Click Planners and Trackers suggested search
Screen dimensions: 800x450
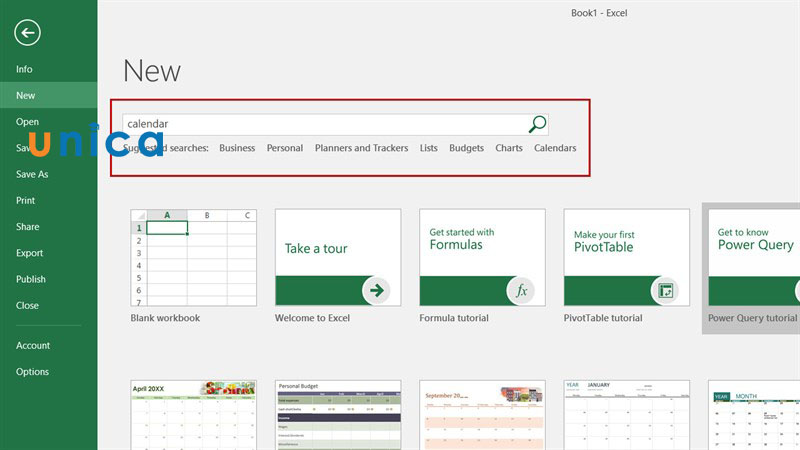361,148
